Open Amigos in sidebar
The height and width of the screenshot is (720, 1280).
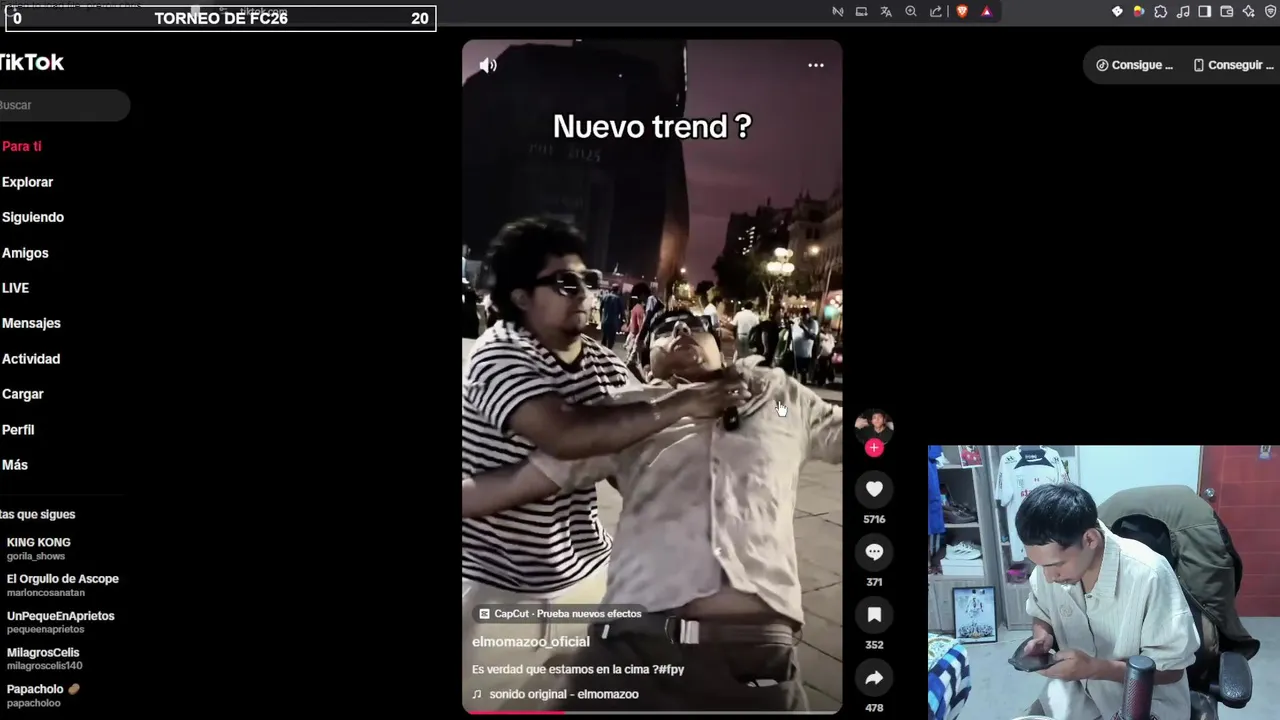click(x=24, y=253)
